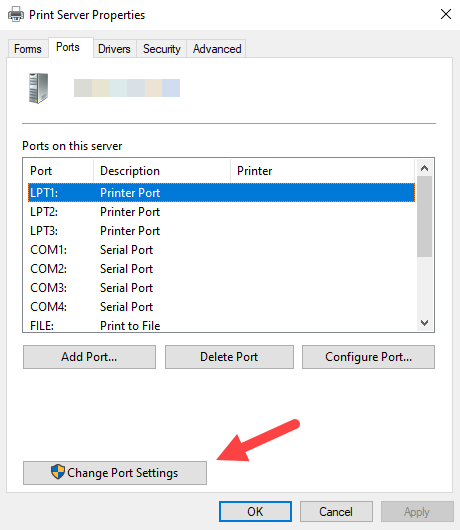Open the Forms tab
This screenshot has width=460, height=530.
click(28, 49)
